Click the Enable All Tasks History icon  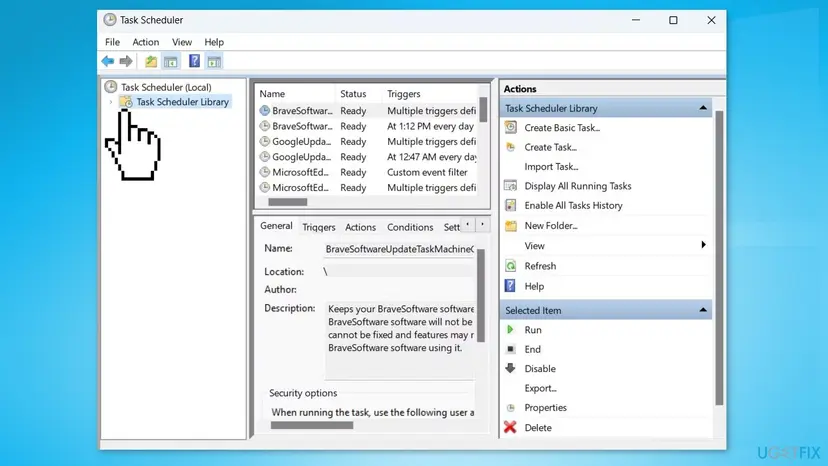coord(511,205)
